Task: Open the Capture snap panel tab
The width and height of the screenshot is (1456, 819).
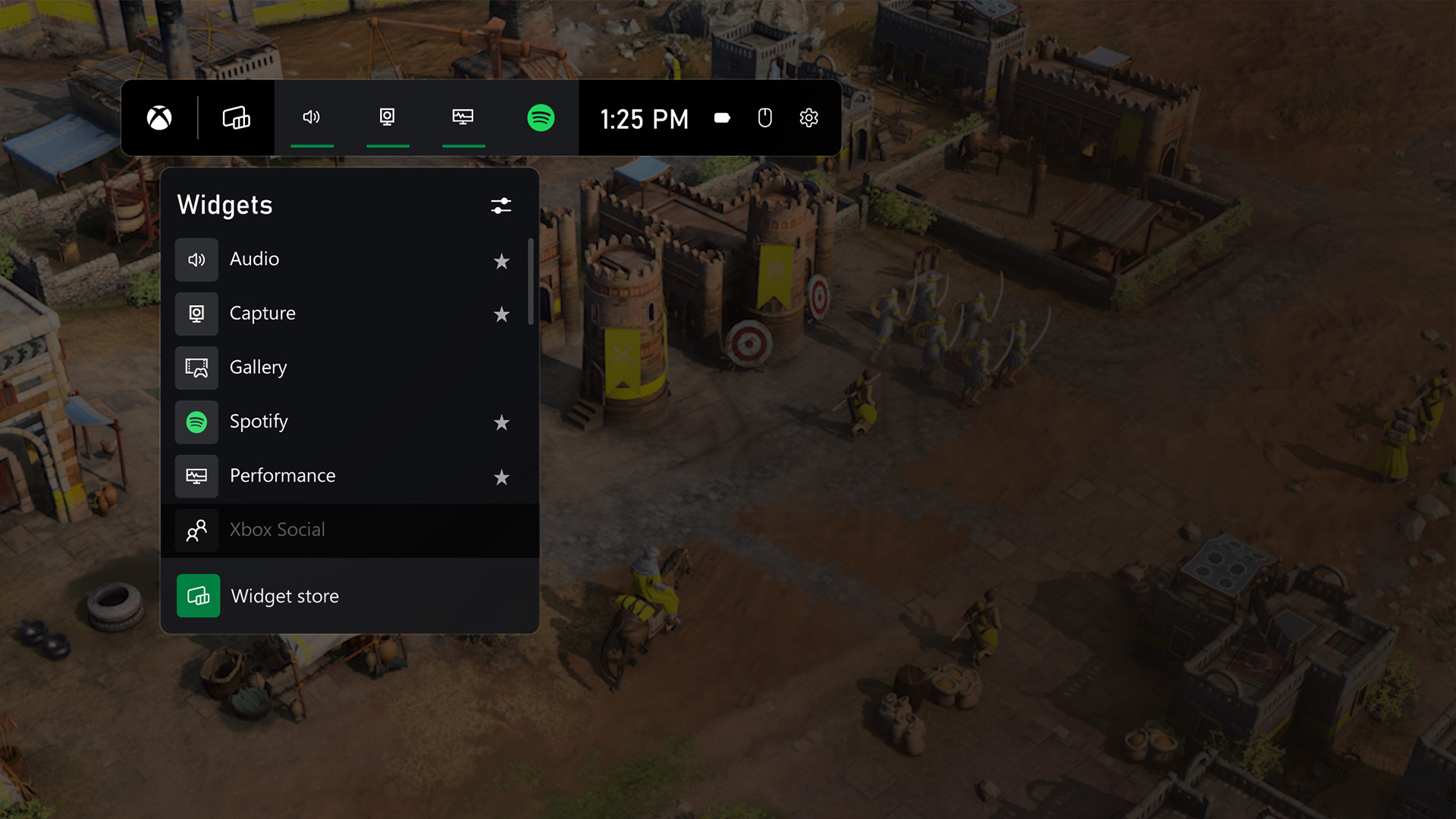Action: pos(386,117)
